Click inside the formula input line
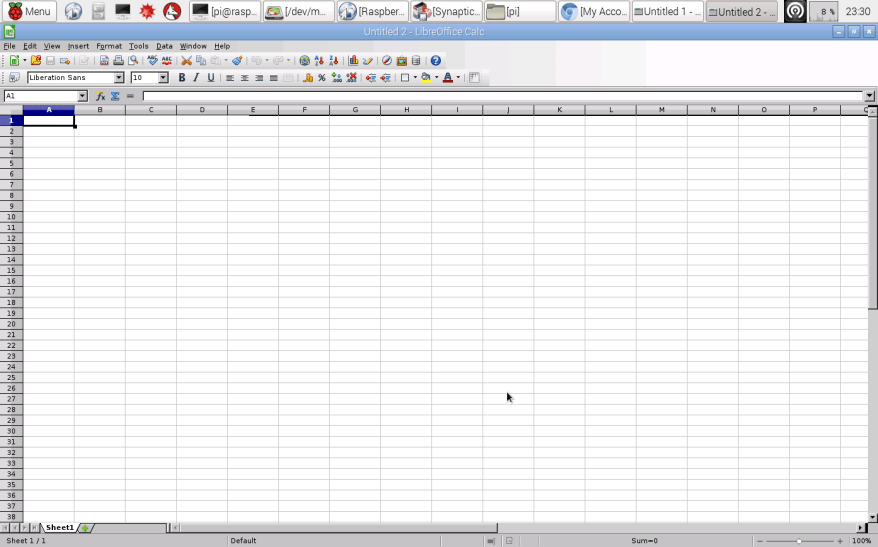 click(x=503, y=96)
